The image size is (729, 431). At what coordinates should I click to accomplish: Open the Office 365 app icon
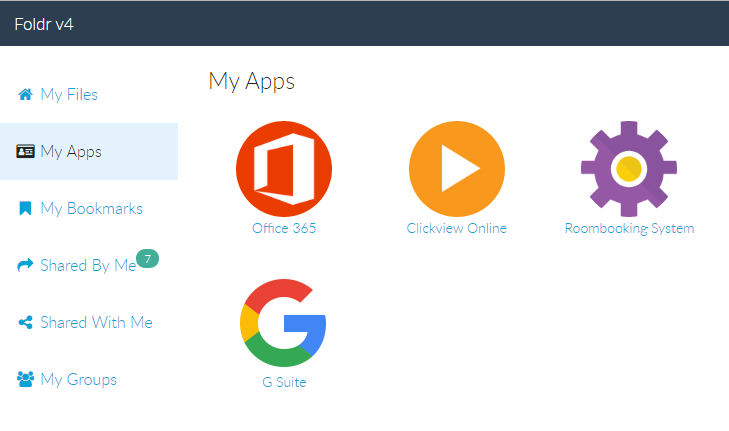click(x=284, y=169)
